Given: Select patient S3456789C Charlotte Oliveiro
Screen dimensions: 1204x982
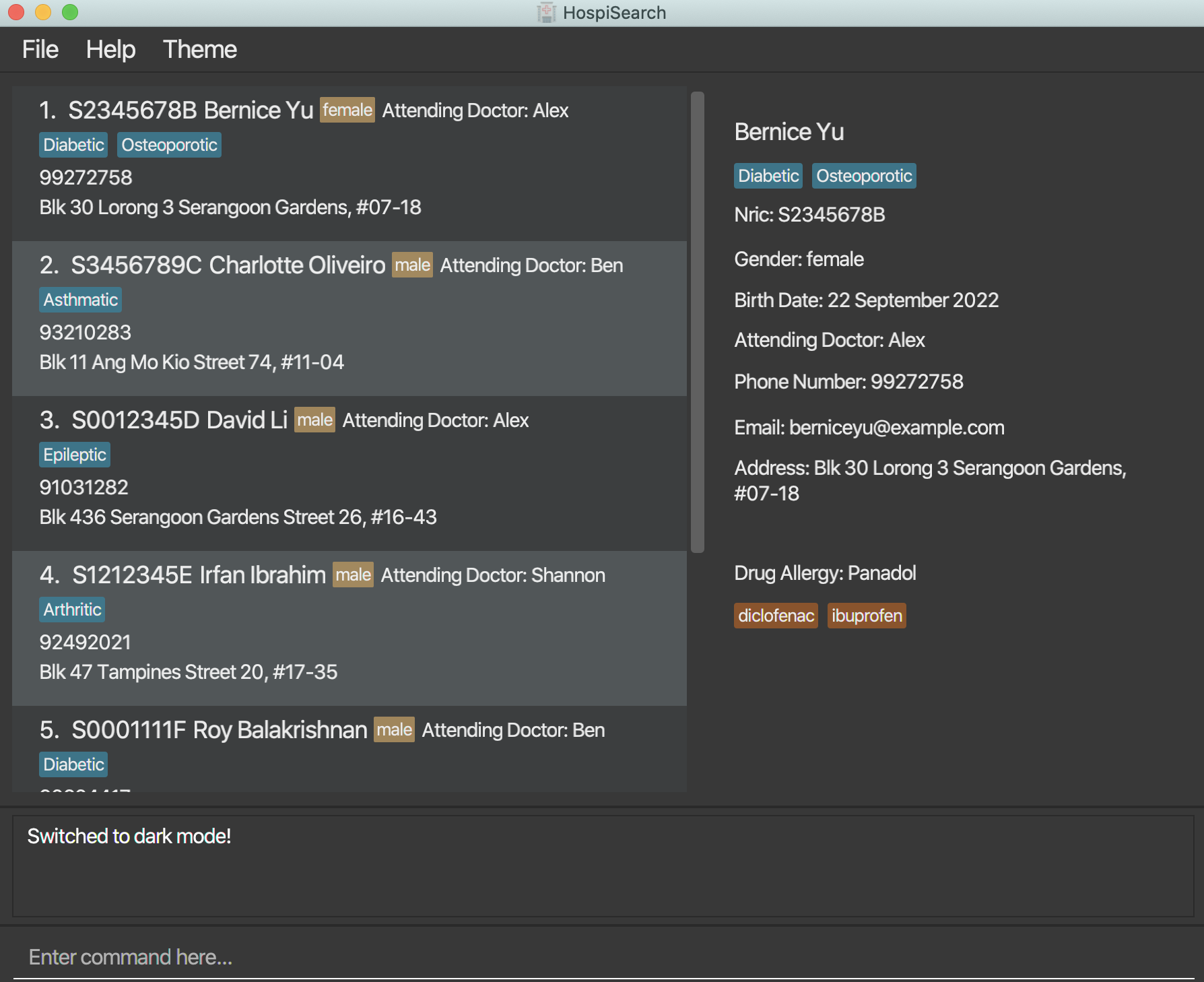Looking at the screenshot, I should (349, 318).
